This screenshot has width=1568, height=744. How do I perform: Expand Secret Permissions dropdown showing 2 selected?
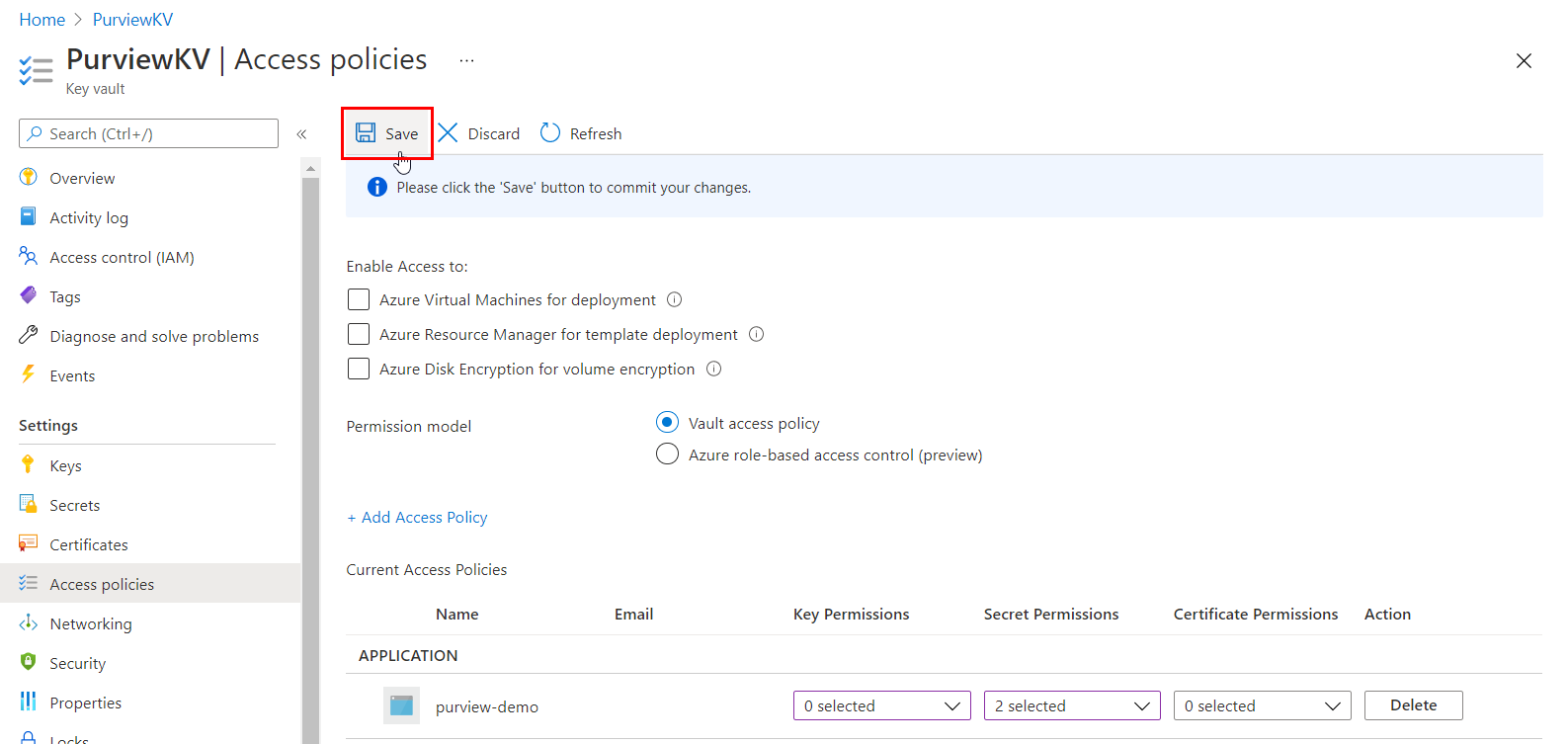(1071, 705)
